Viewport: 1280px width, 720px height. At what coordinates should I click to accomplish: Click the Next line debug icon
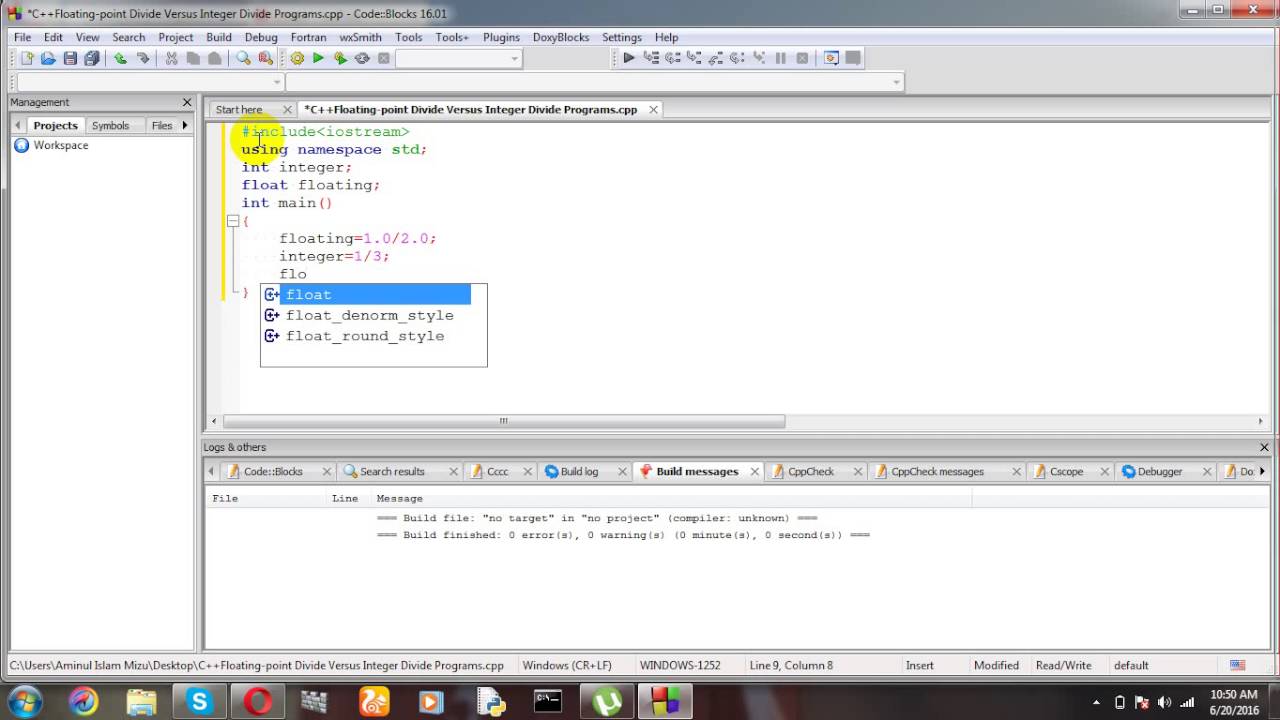672,58
